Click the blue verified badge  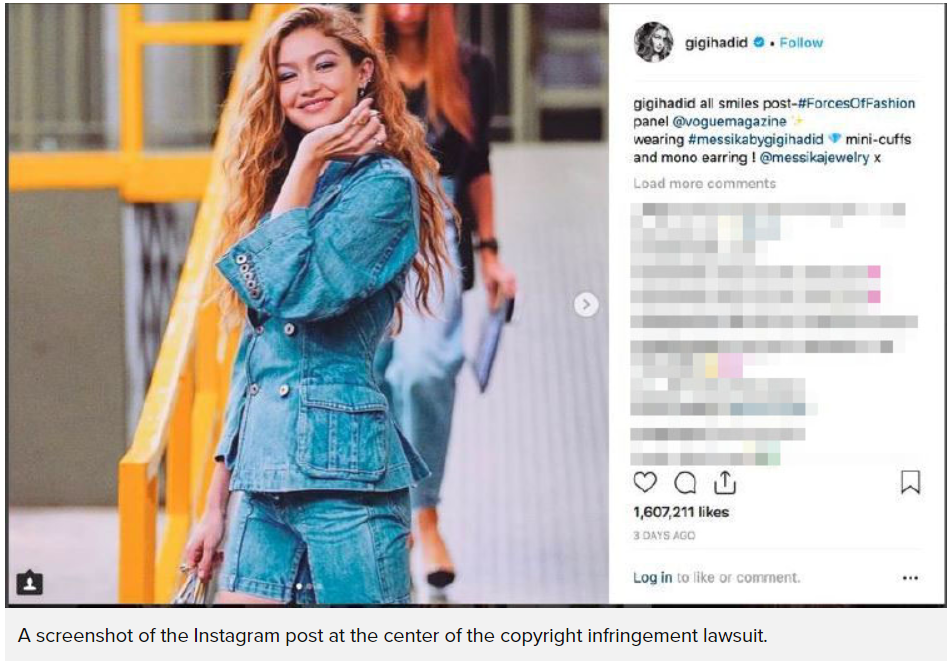click(x=759, y=42)
